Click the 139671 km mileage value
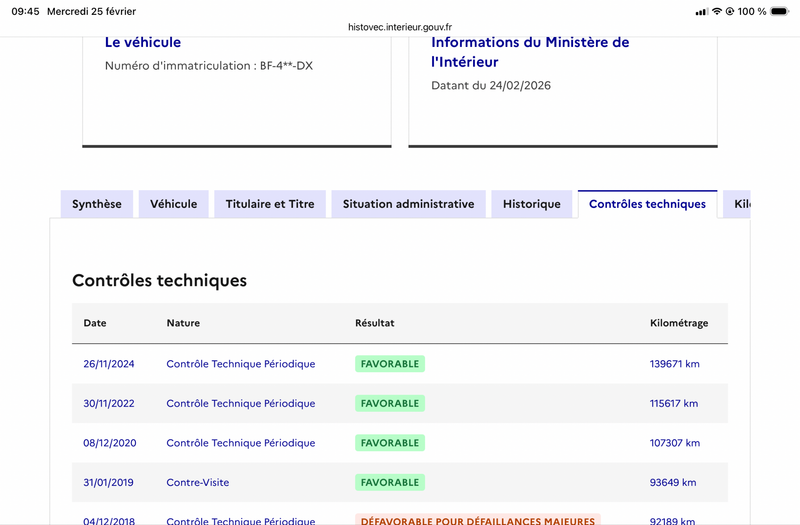The width and height of the screenshot is (800, 525). click(x=675, y=364)
